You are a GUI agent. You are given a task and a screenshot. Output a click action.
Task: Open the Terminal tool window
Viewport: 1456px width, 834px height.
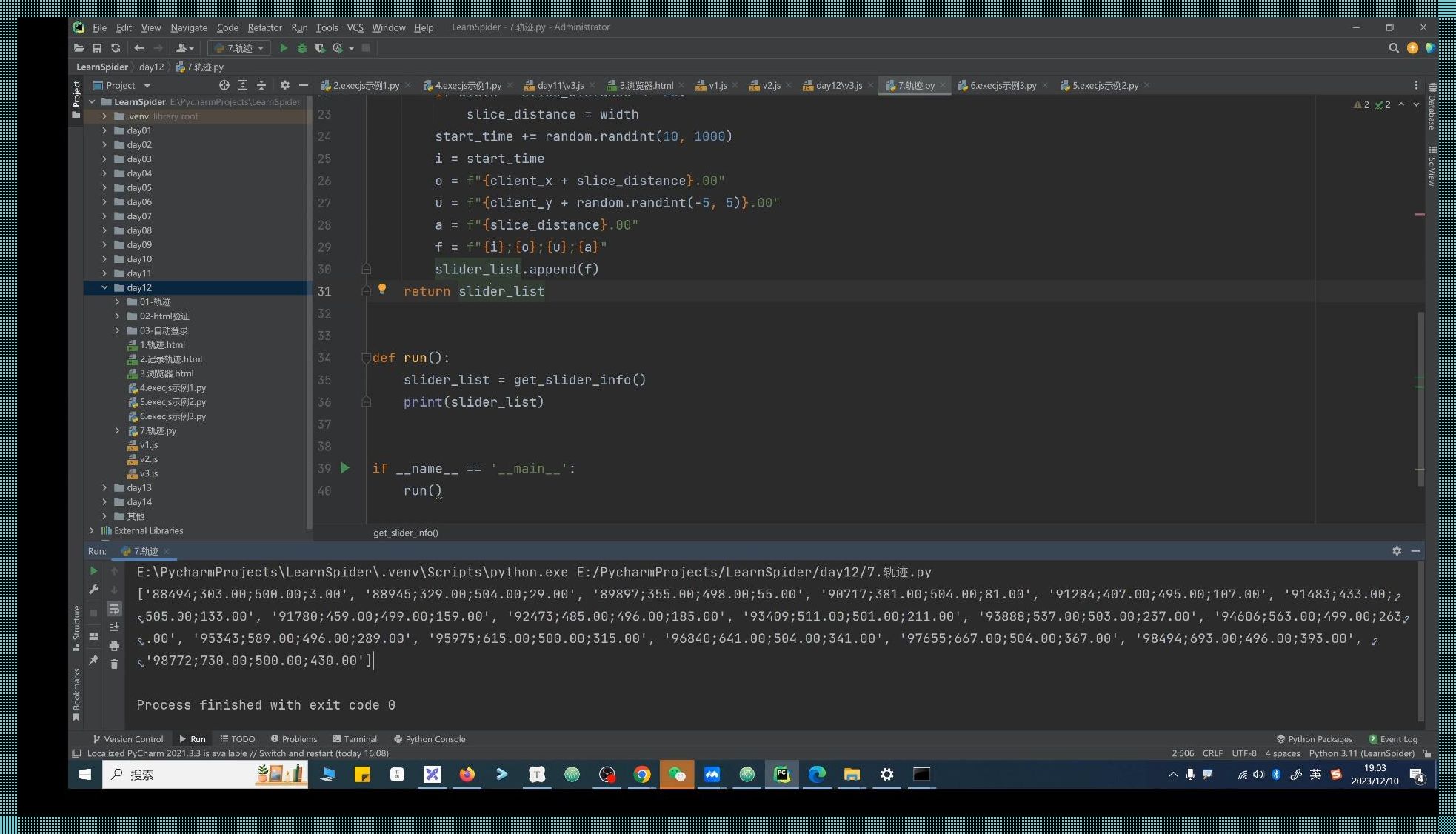point(355,739)
